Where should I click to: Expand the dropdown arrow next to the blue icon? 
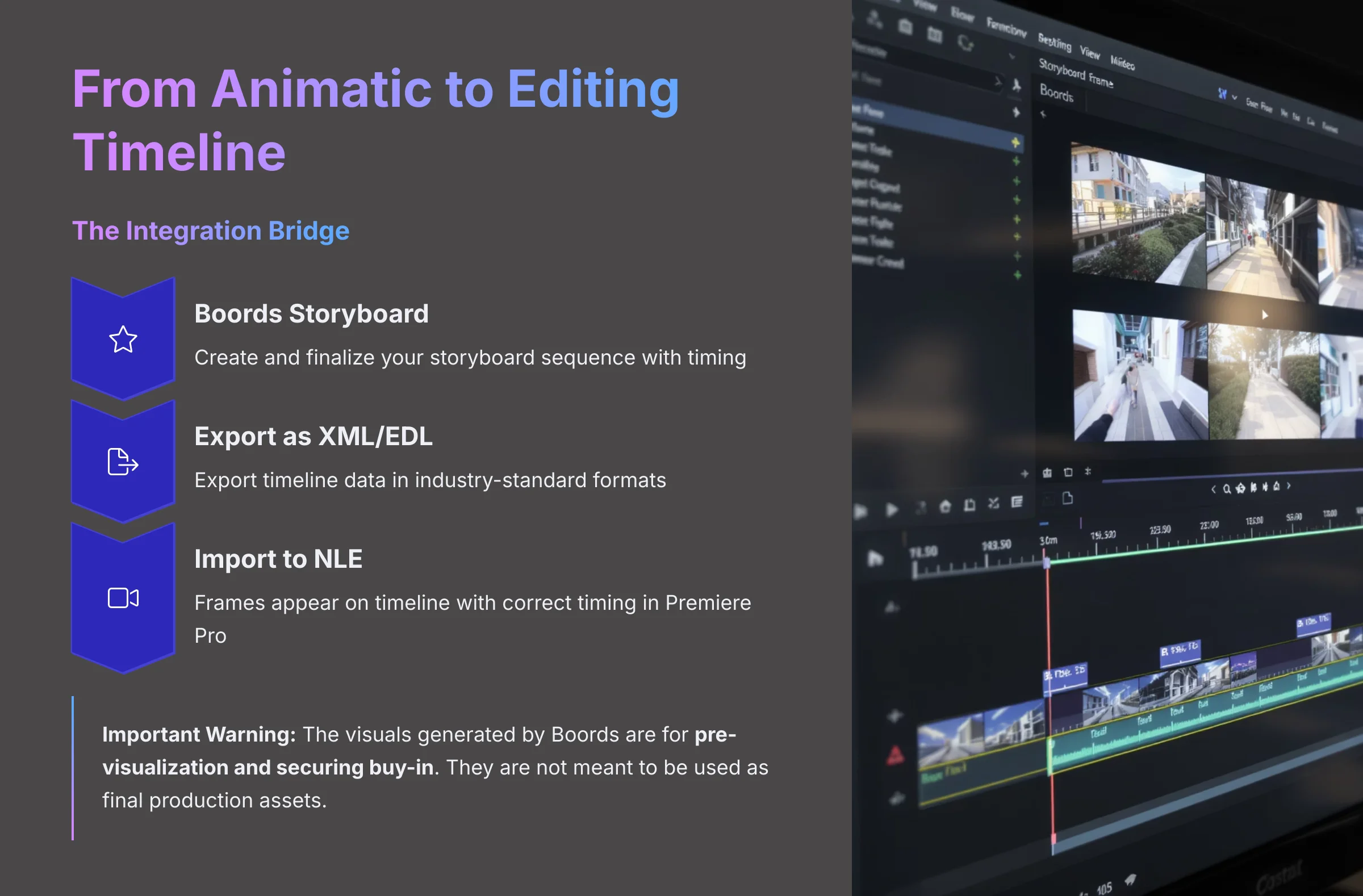click(1234, 98)
